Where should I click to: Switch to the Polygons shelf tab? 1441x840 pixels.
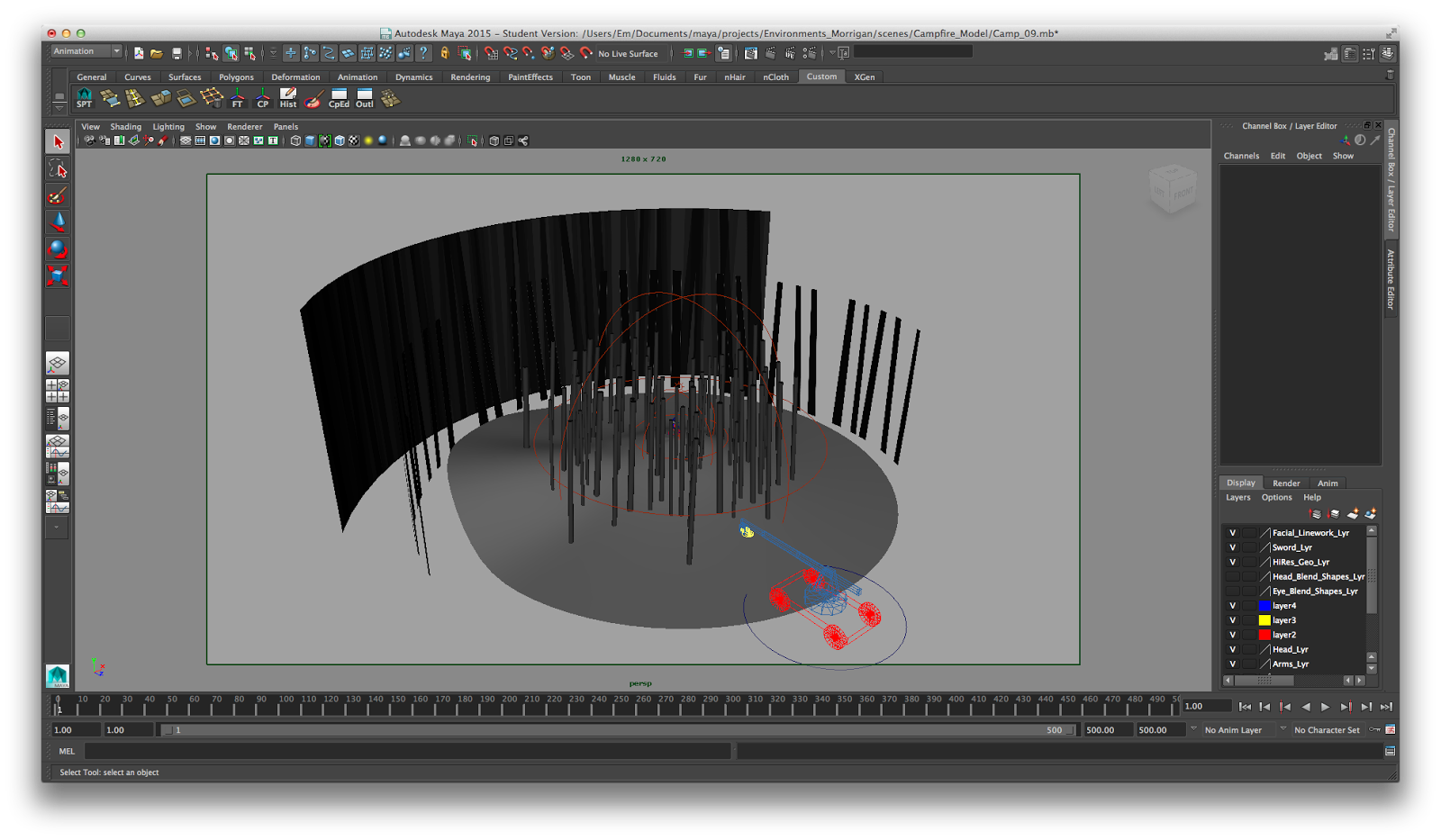click(x=236, y=77)
